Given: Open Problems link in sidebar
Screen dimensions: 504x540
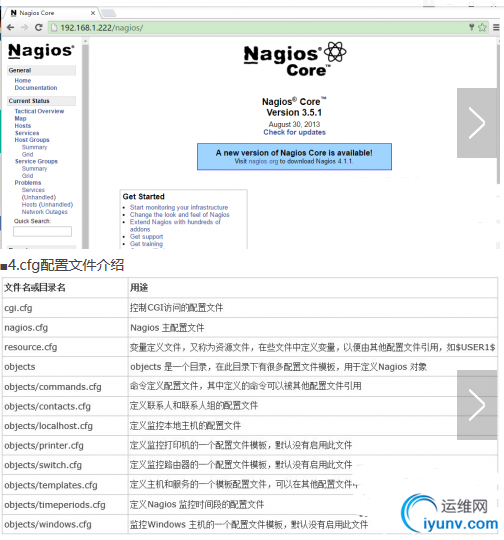Looking at the screenshot, I should [28, 183].
